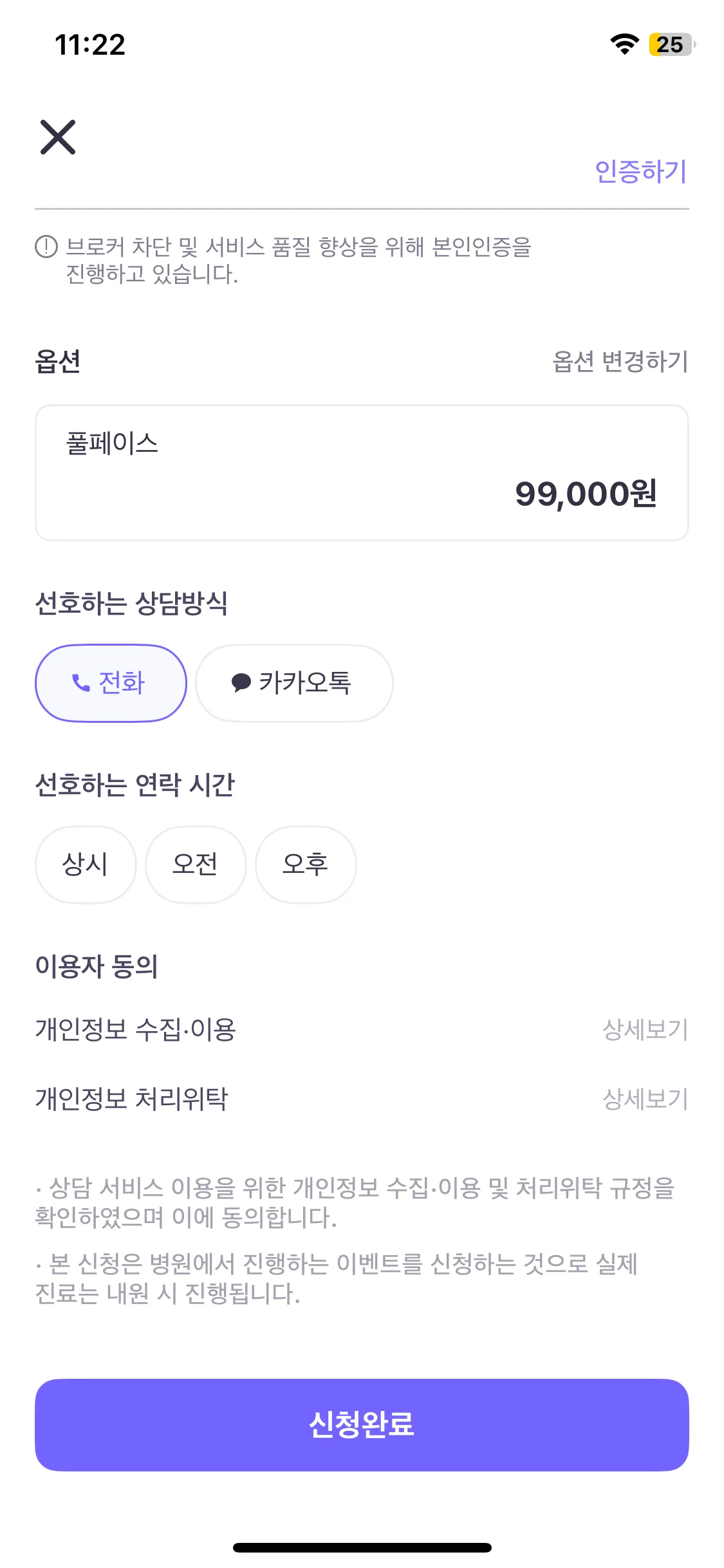724x1568 pixels.
Task: Tap the battery indicator showing 25
Action: (671, 44)
